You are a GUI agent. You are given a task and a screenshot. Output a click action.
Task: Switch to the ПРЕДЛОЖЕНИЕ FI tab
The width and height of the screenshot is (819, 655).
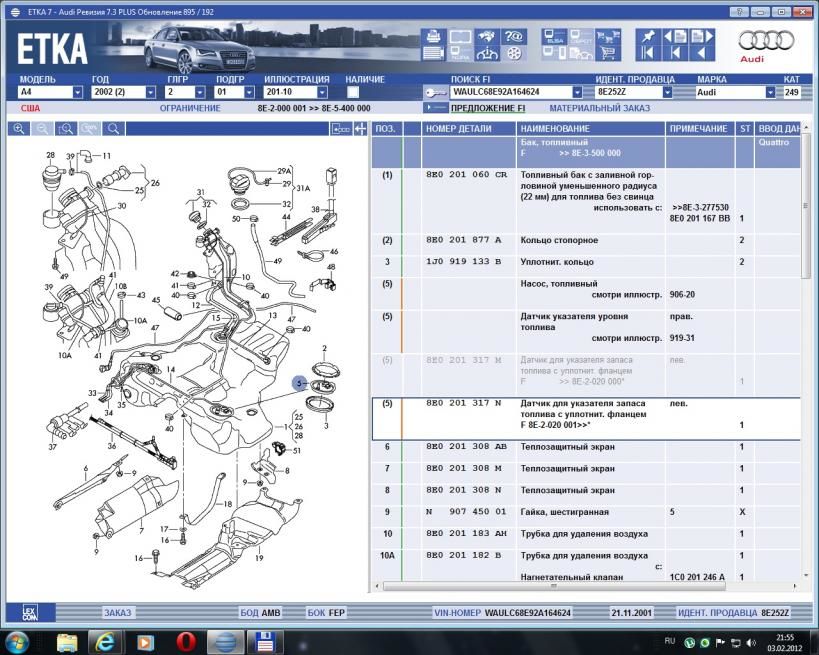click(x=487, y=108)
